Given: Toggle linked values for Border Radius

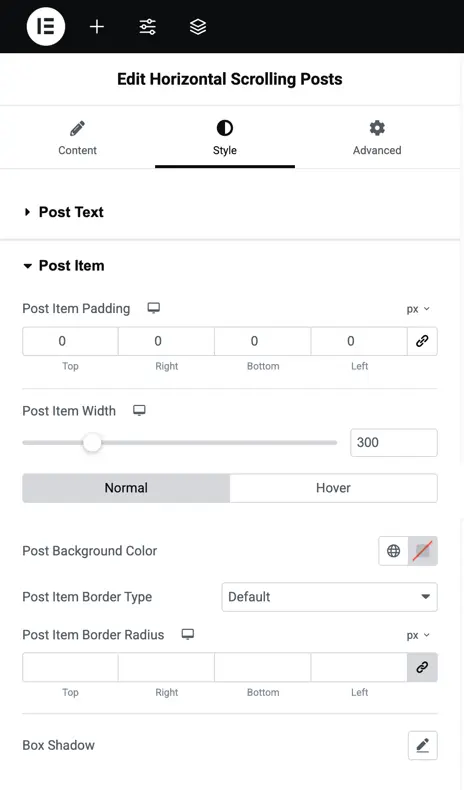Looking at the screenshot, I should tap(422, 667).
